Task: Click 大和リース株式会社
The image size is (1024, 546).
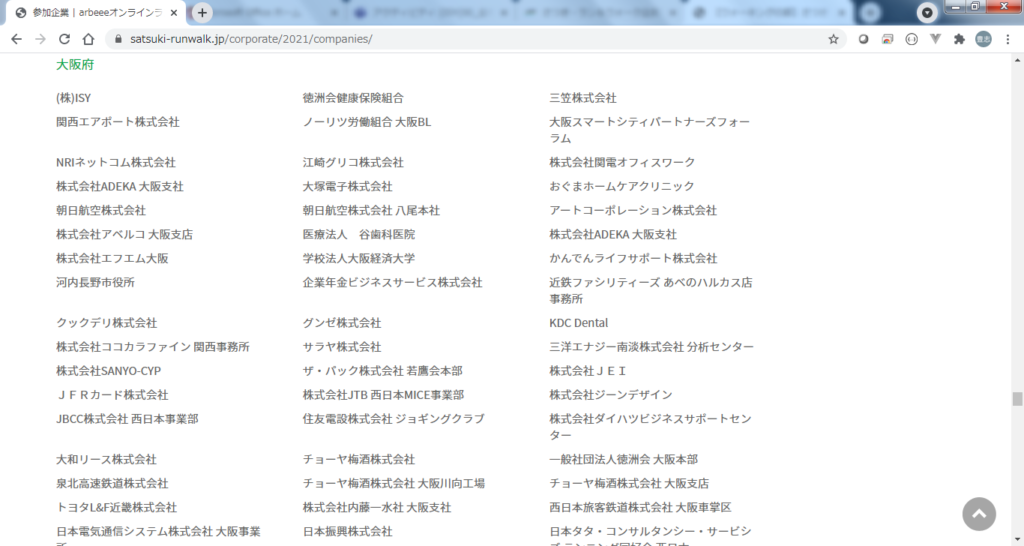Action: 106,460
